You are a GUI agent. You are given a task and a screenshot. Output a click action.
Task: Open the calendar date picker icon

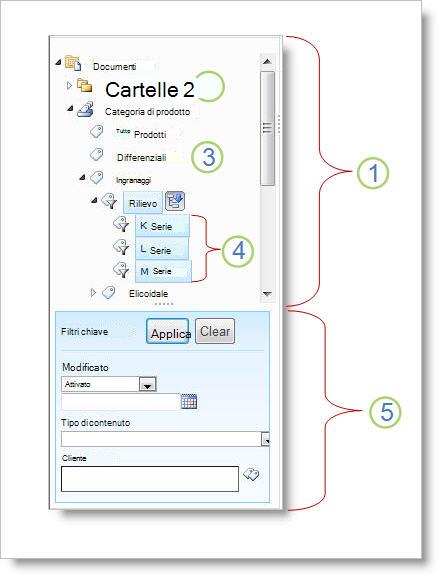click(189, 401)
